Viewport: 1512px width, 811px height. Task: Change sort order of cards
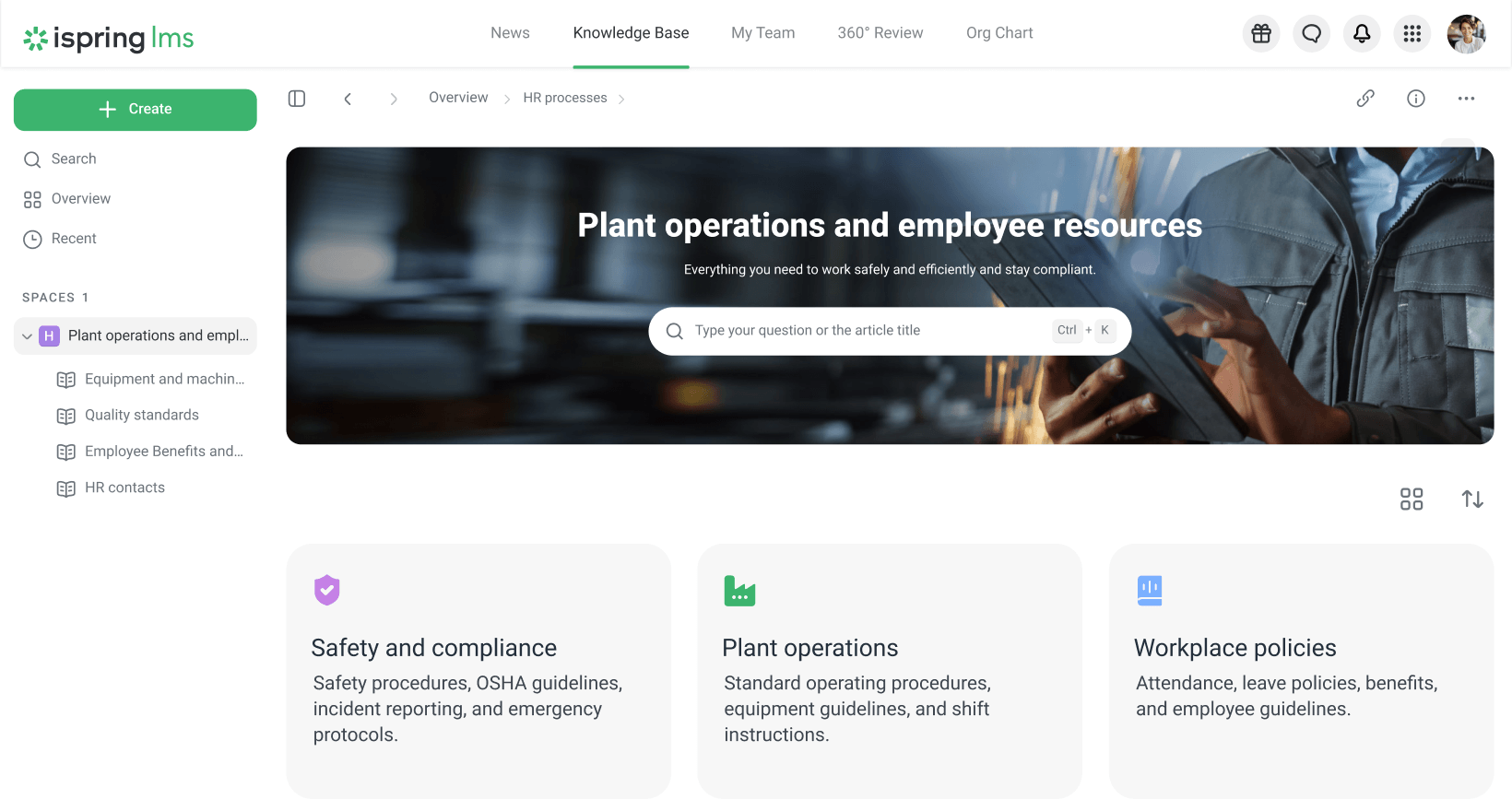[x=1472, y=500]
